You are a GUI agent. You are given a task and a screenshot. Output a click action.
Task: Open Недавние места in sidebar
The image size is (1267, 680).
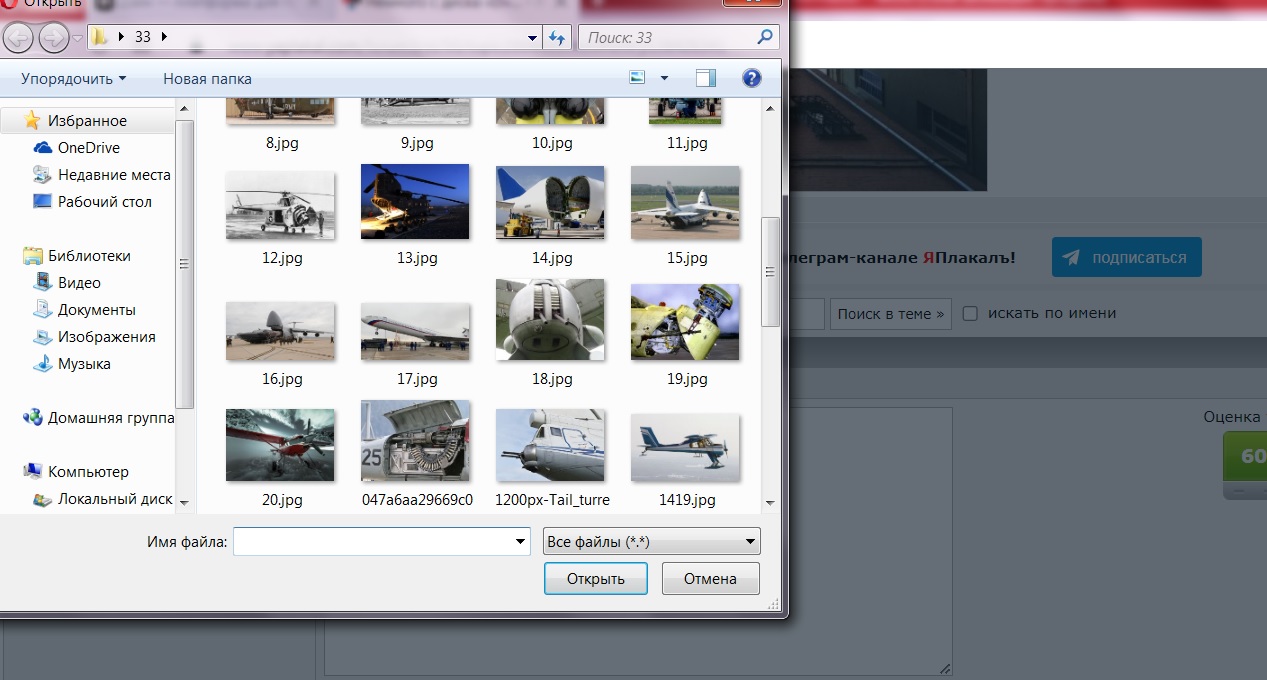pos(114,174)
